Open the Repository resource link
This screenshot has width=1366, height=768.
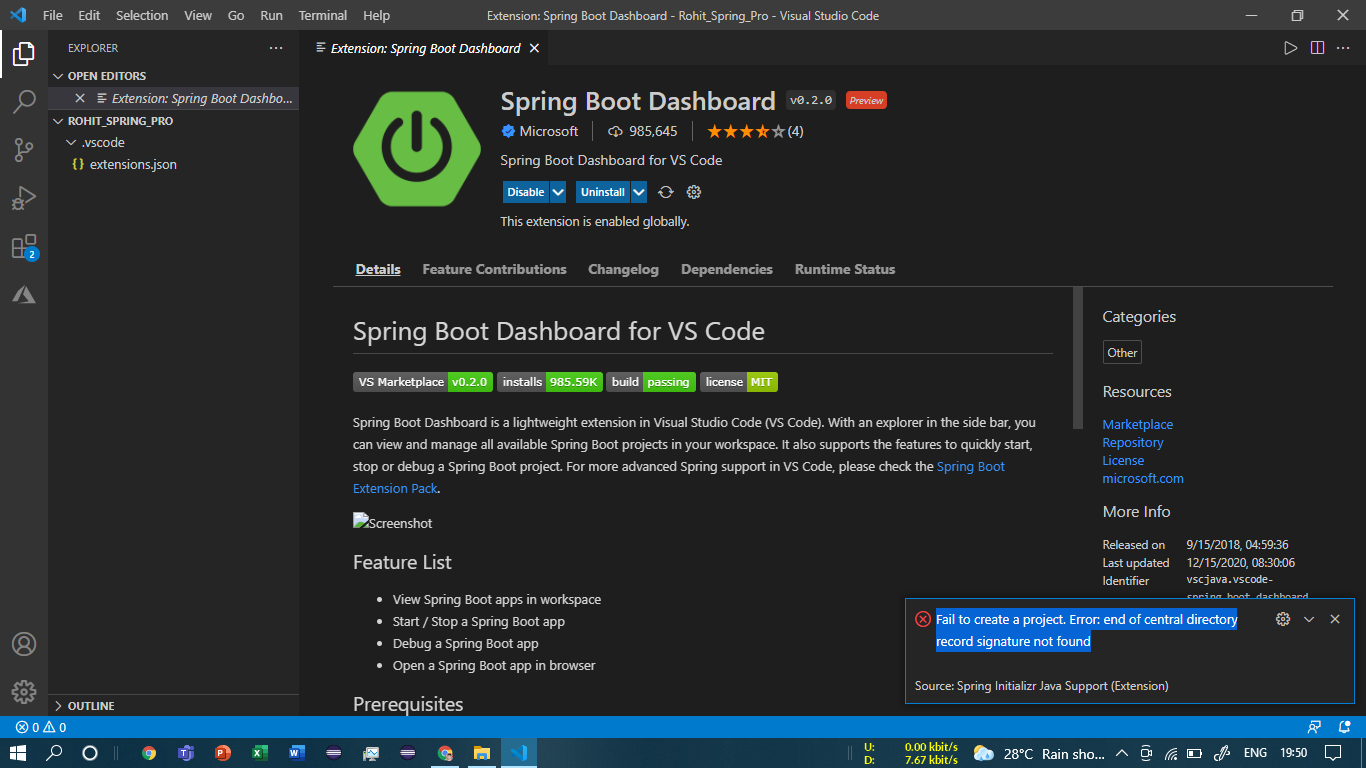[x=1133, y=443]
